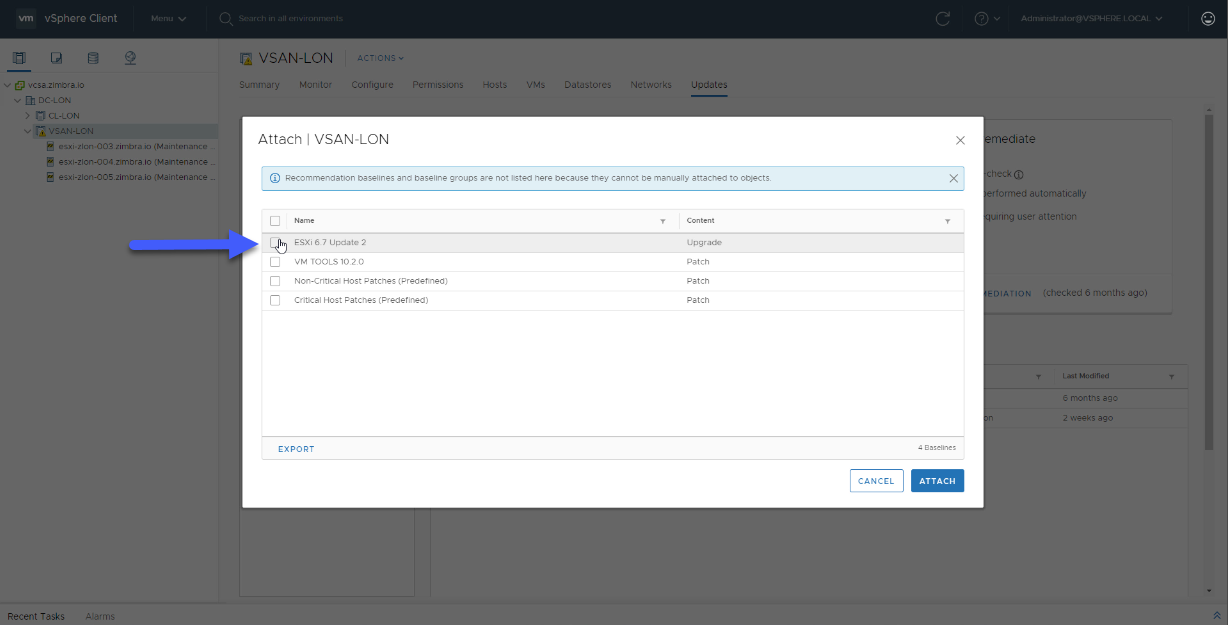
Task: Switch to the Permissions tab
Action: point(438,85)
